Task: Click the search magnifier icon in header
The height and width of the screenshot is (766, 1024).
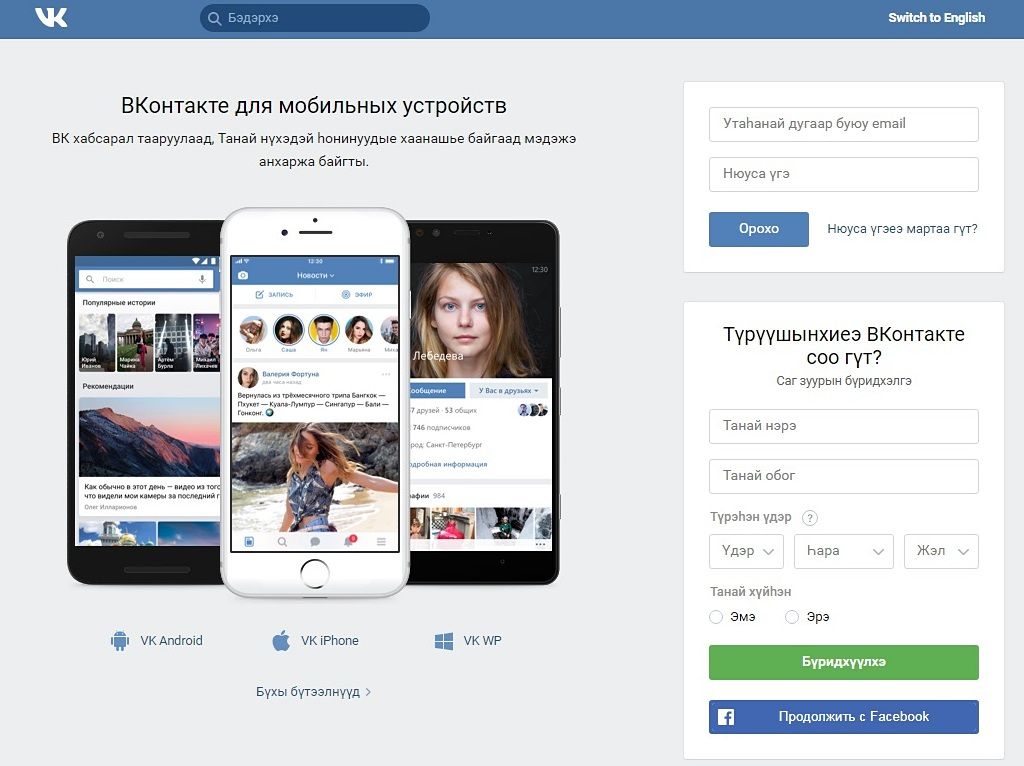Action: [214, 18]
